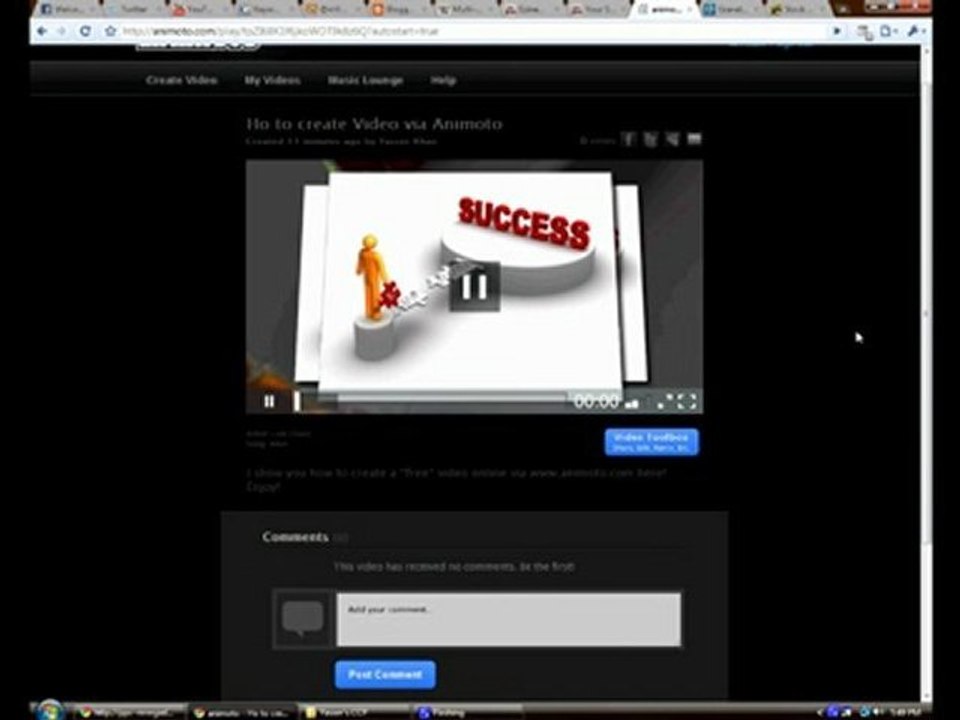Switch to the YouTube browser tab
Screen dimensions: 960x720
click(x=197, y=9)
